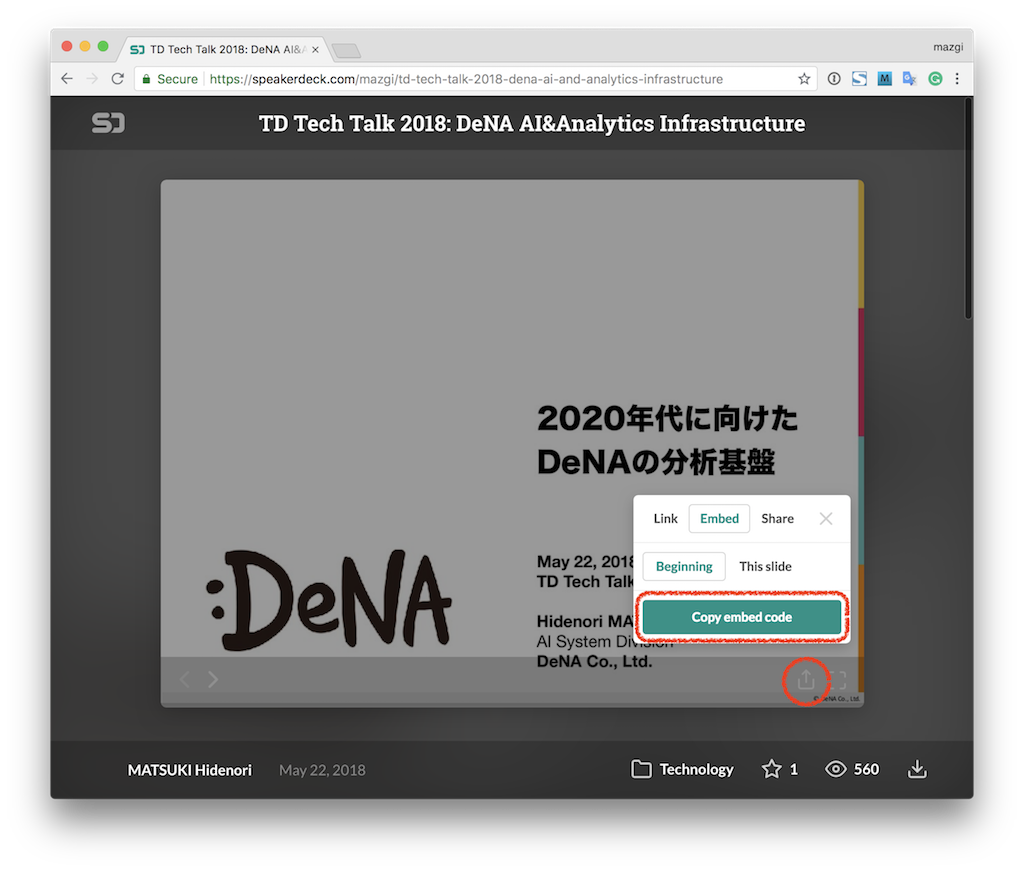Viewport: 1024px width, 871px height.
Task: Enter fullscreen mode on the slide player
Action: coord(838,680)
